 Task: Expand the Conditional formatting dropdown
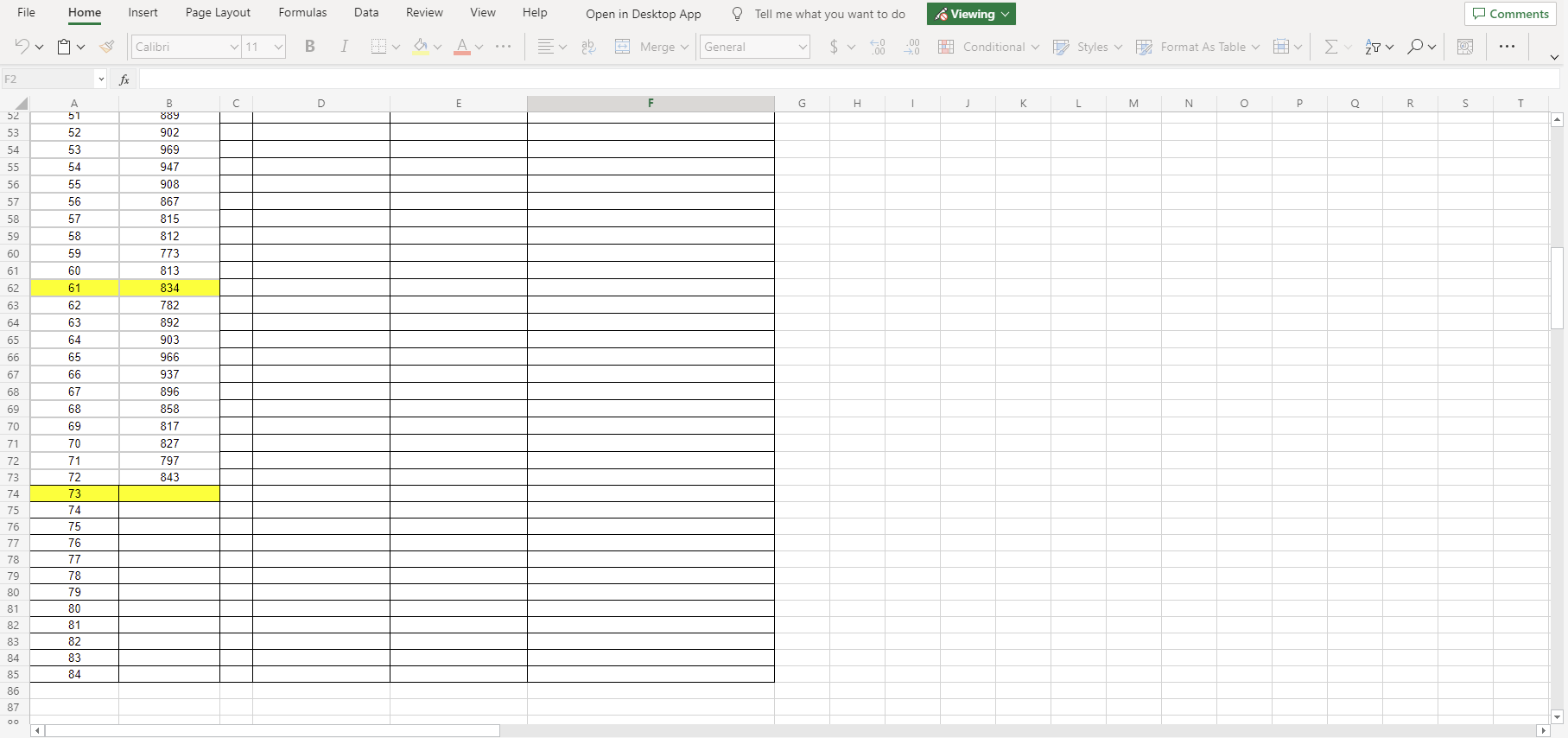[988, 47]
